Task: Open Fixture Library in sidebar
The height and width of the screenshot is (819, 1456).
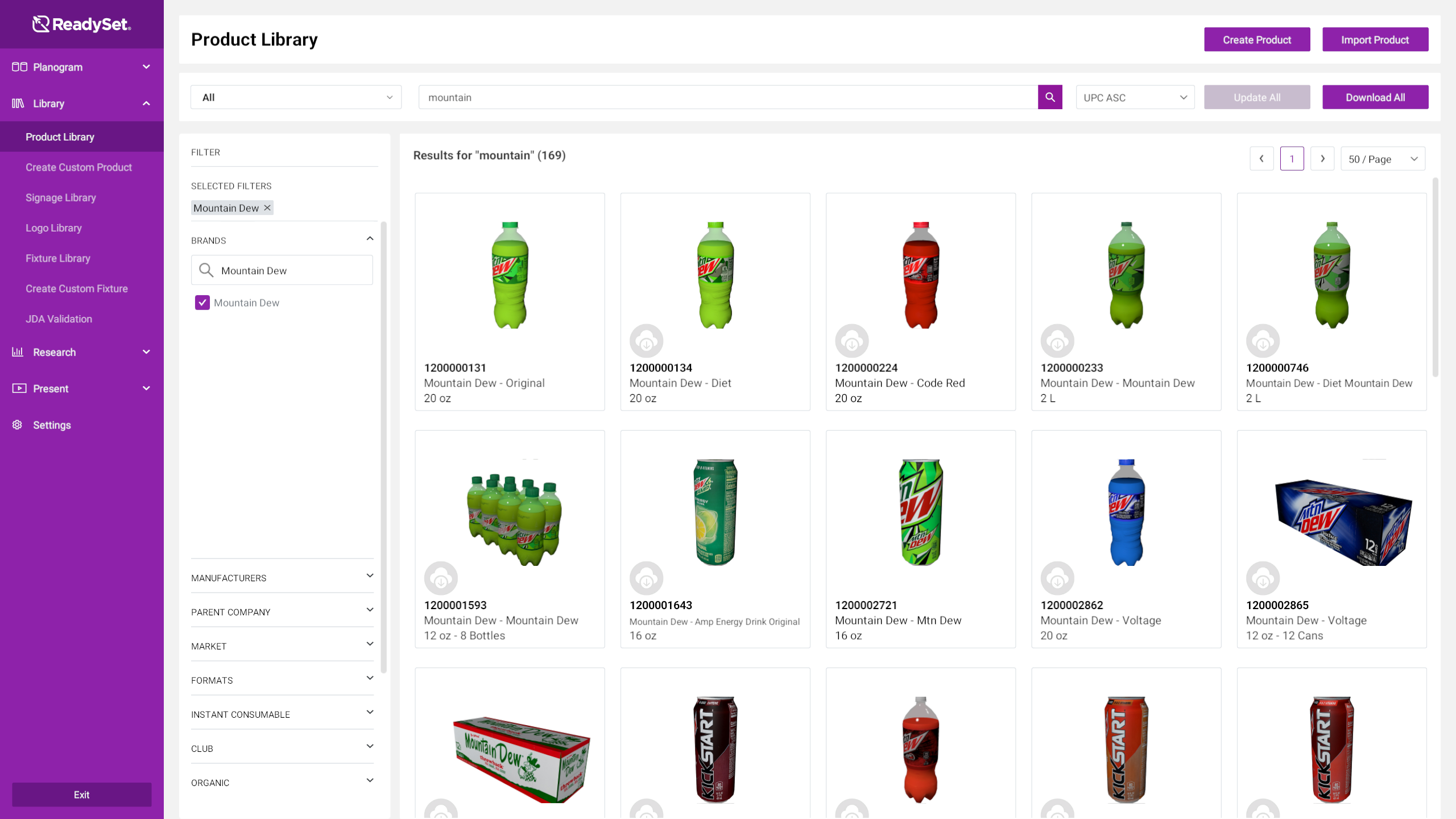Action: pyautogui.click(x=57, y=258)
